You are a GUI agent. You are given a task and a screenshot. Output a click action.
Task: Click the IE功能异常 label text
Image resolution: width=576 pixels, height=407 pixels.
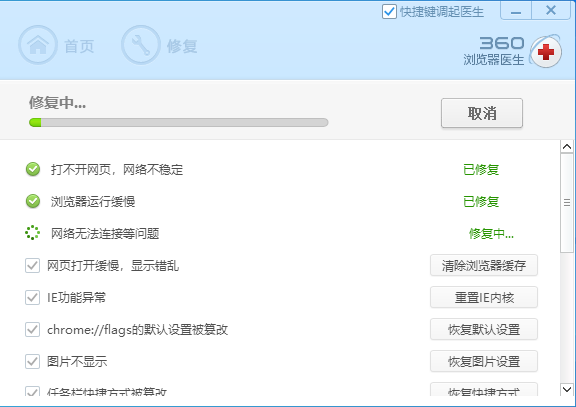tap(76, 297)
